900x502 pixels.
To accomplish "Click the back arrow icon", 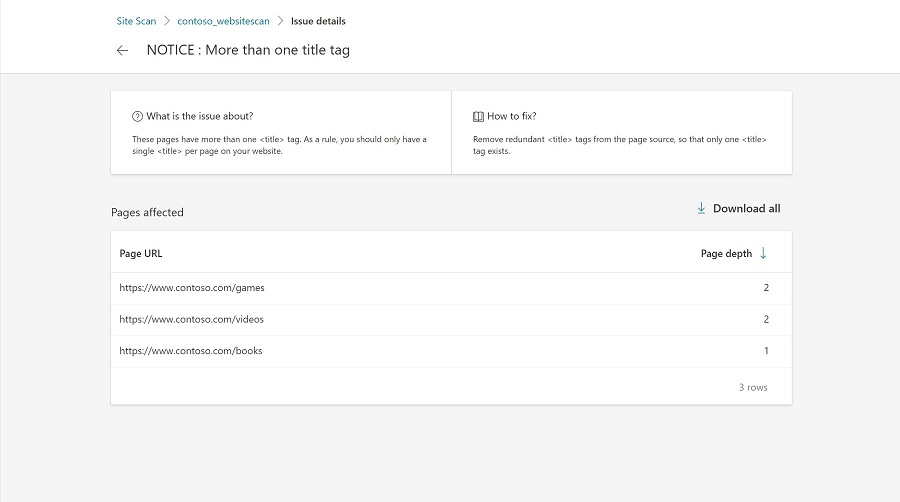I will tap(122, 50).
